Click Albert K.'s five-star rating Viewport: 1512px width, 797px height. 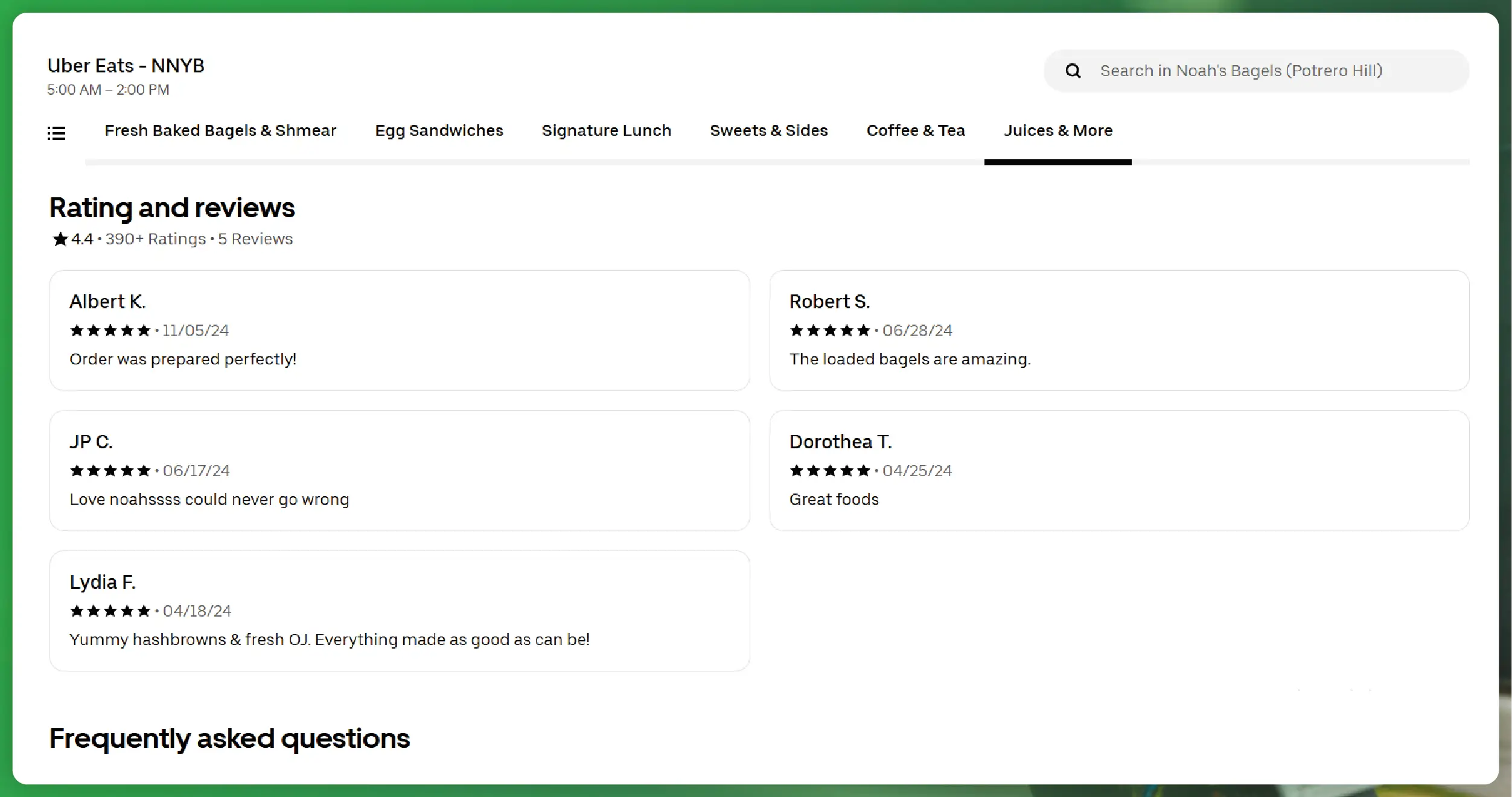tap(110, 331)
